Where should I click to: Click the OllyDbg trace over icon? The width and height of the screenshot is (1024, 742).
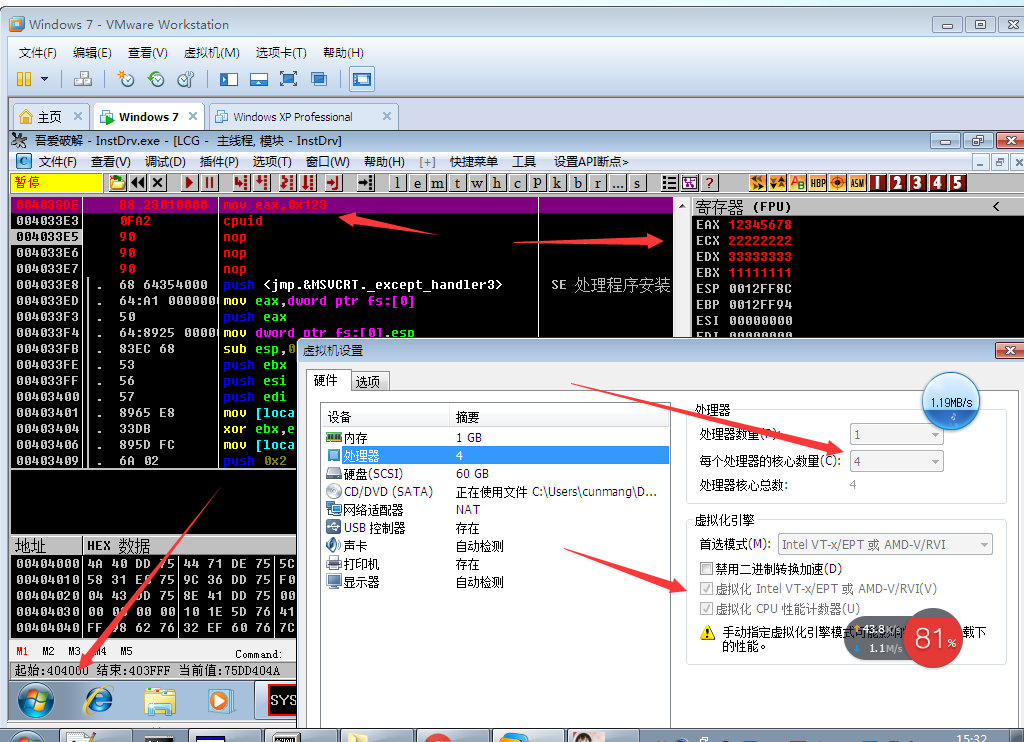[x=307, y=183]
